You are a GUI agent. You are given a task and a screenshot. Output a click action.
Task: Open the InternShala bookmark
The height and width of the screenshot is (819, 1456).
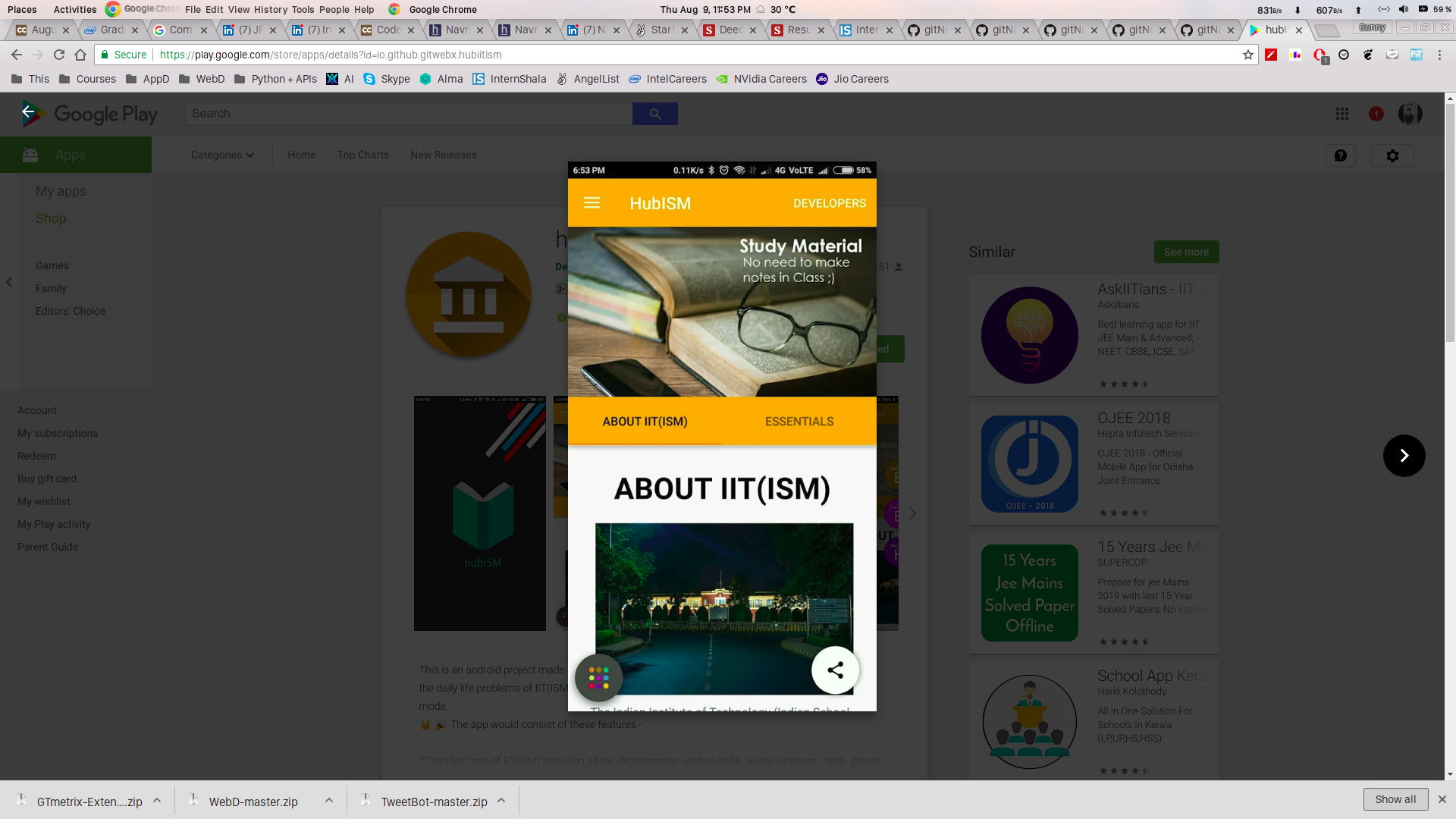tap(509, 79)
